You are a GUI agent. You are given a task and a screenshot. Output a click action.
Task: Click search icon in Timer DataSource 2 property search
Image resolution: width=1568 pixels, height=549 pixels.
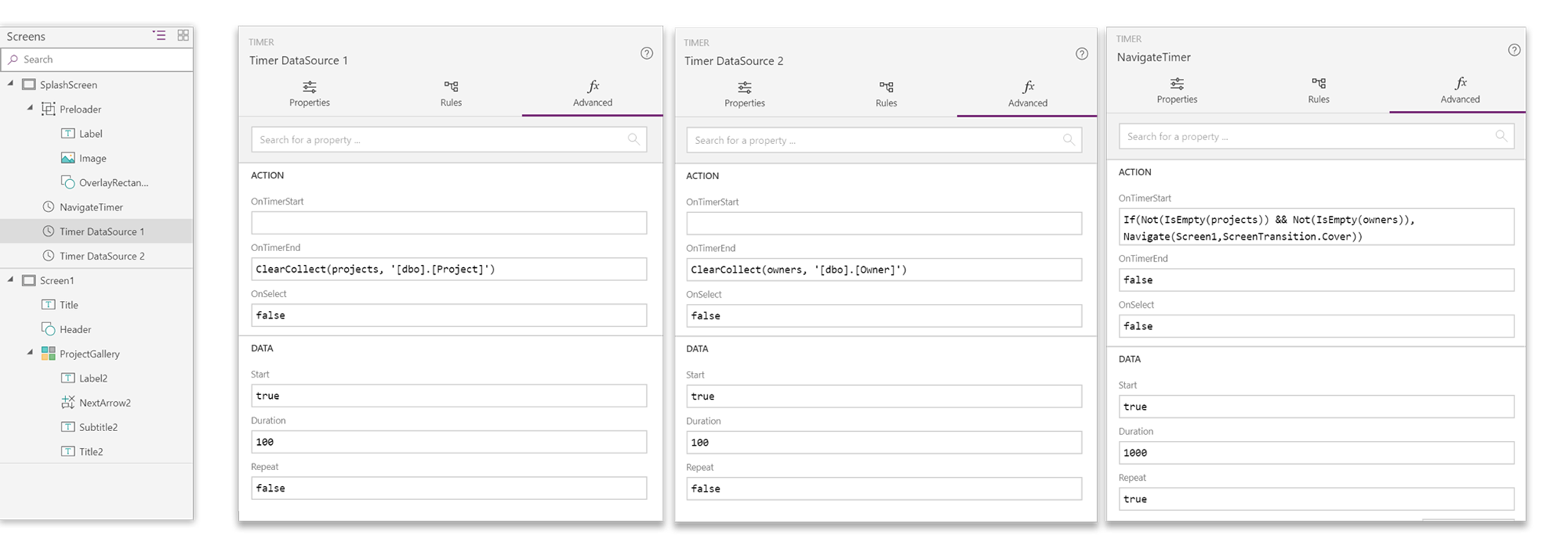pyautogui.click(x=1069, y=140)
